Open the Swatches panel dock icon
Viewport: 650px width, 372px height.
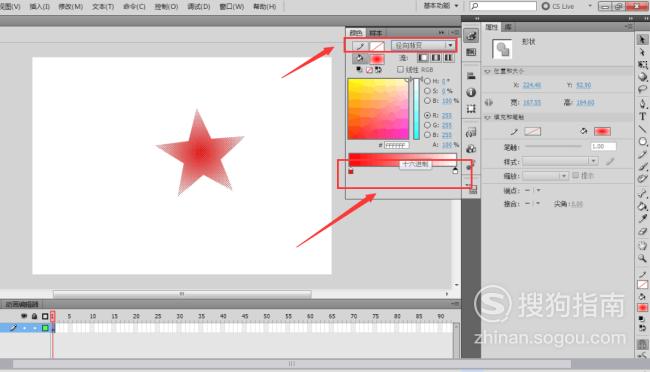click(471, 52)
